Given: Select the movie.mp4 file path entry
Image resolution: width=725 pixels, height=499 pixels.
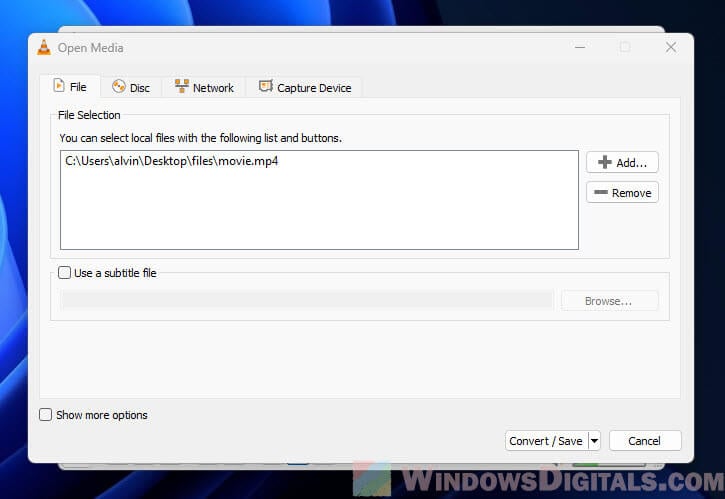Looking at the screenshot, I should point(172,161).
